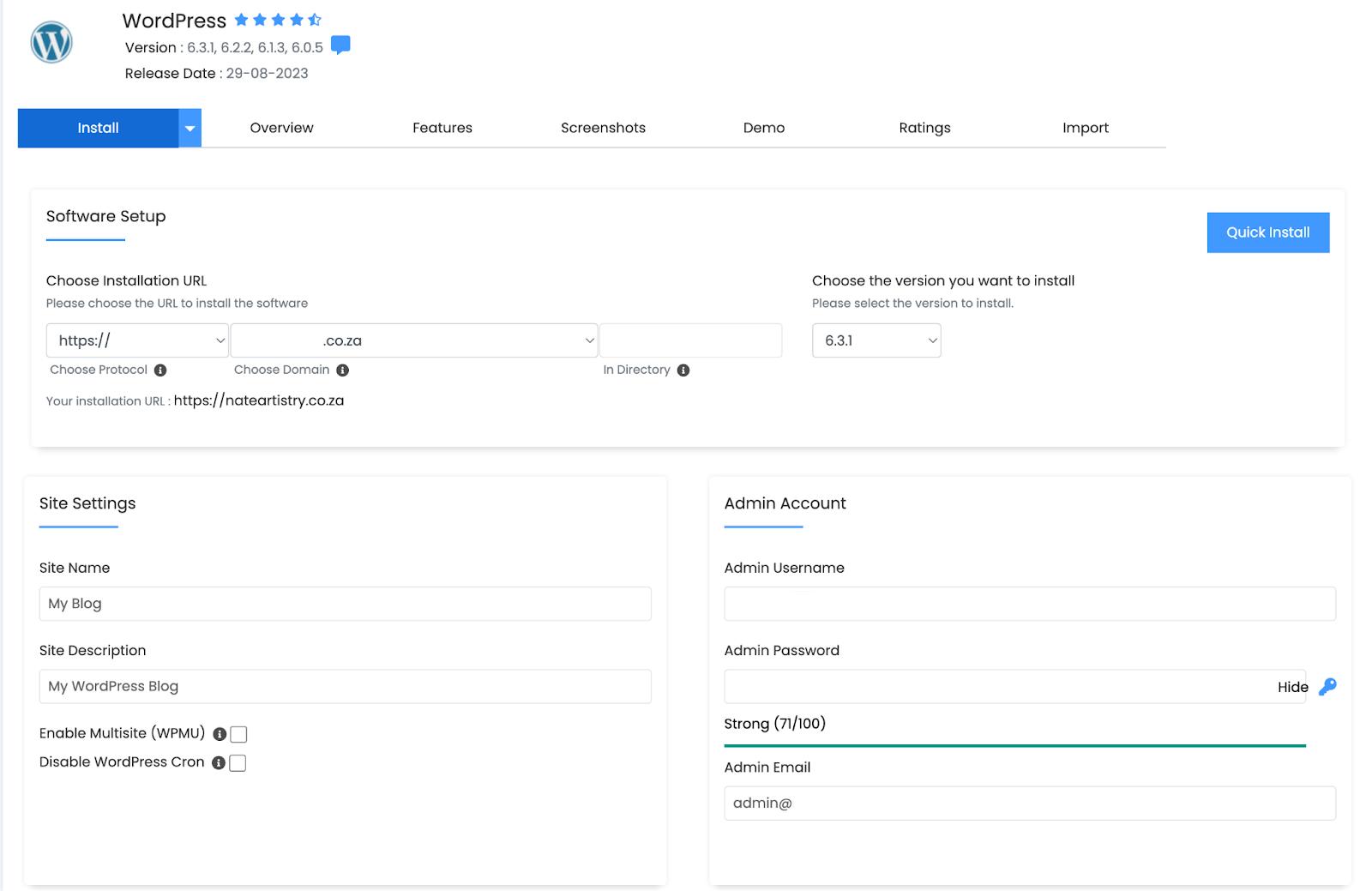Image resolution: width=1372 pixels, height=891 pixels.
Task: Open the https:// protocol dropdown
Action: (x=137, y=340)
